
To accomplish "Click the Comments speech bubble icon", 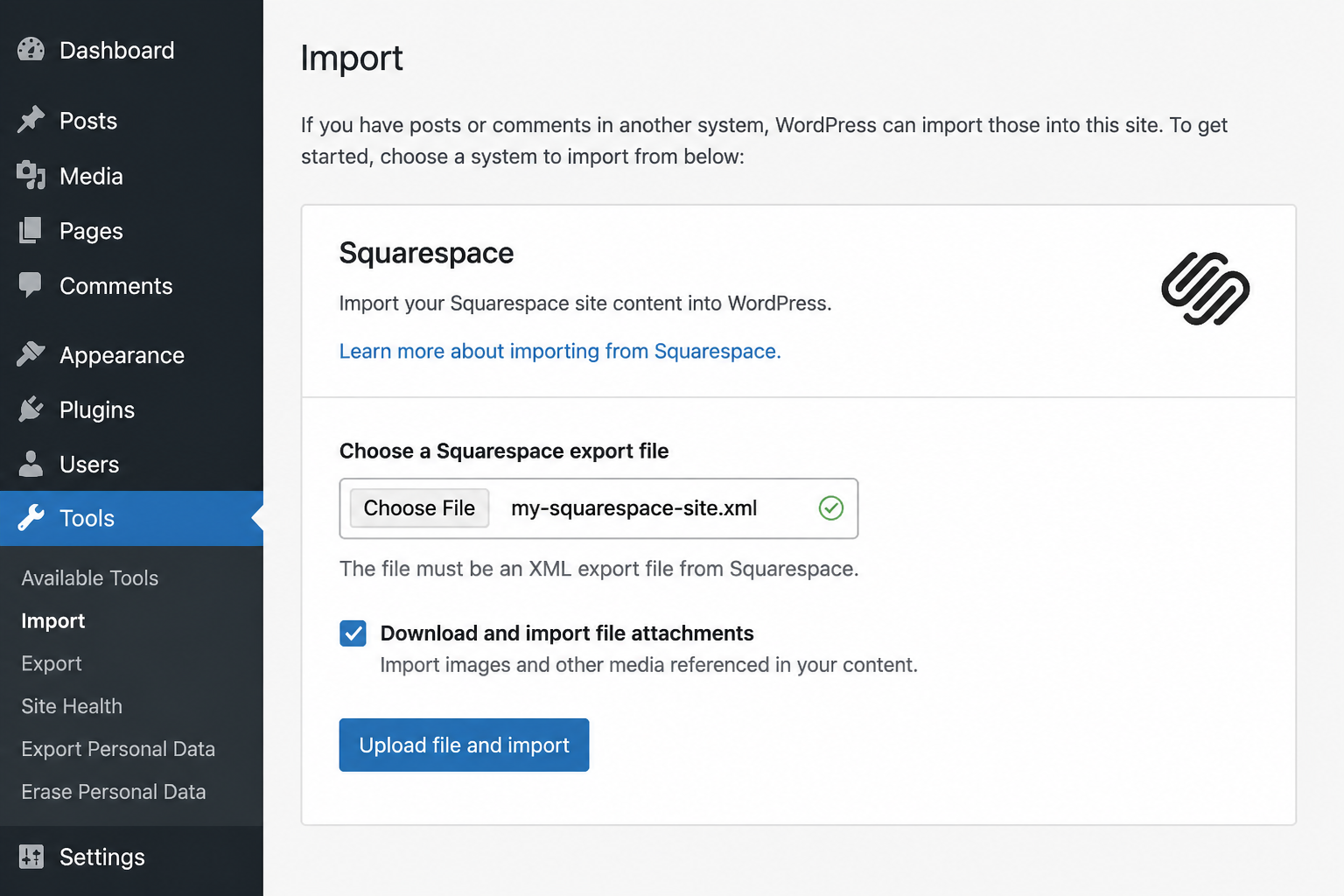I will click(x=31, y=285).
